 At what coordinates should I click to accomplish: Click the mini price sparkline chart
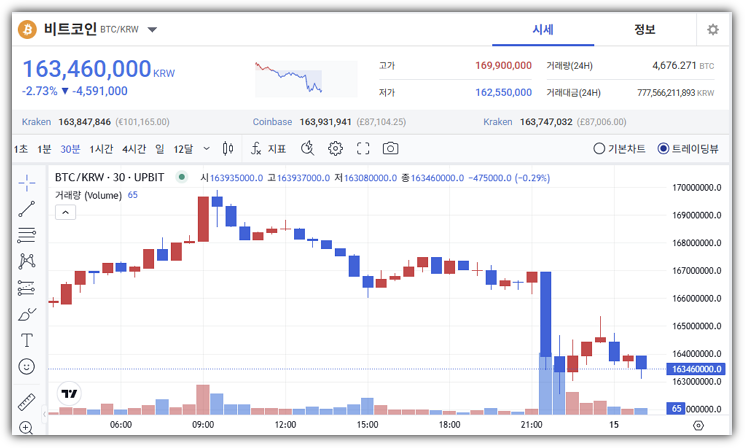tap(306, 78)
